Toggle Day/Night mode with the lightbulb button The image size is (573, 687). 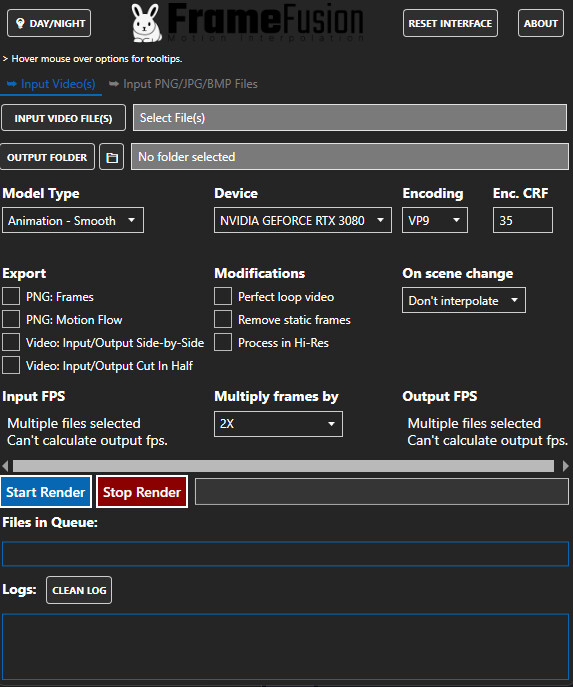coord(49,23)
